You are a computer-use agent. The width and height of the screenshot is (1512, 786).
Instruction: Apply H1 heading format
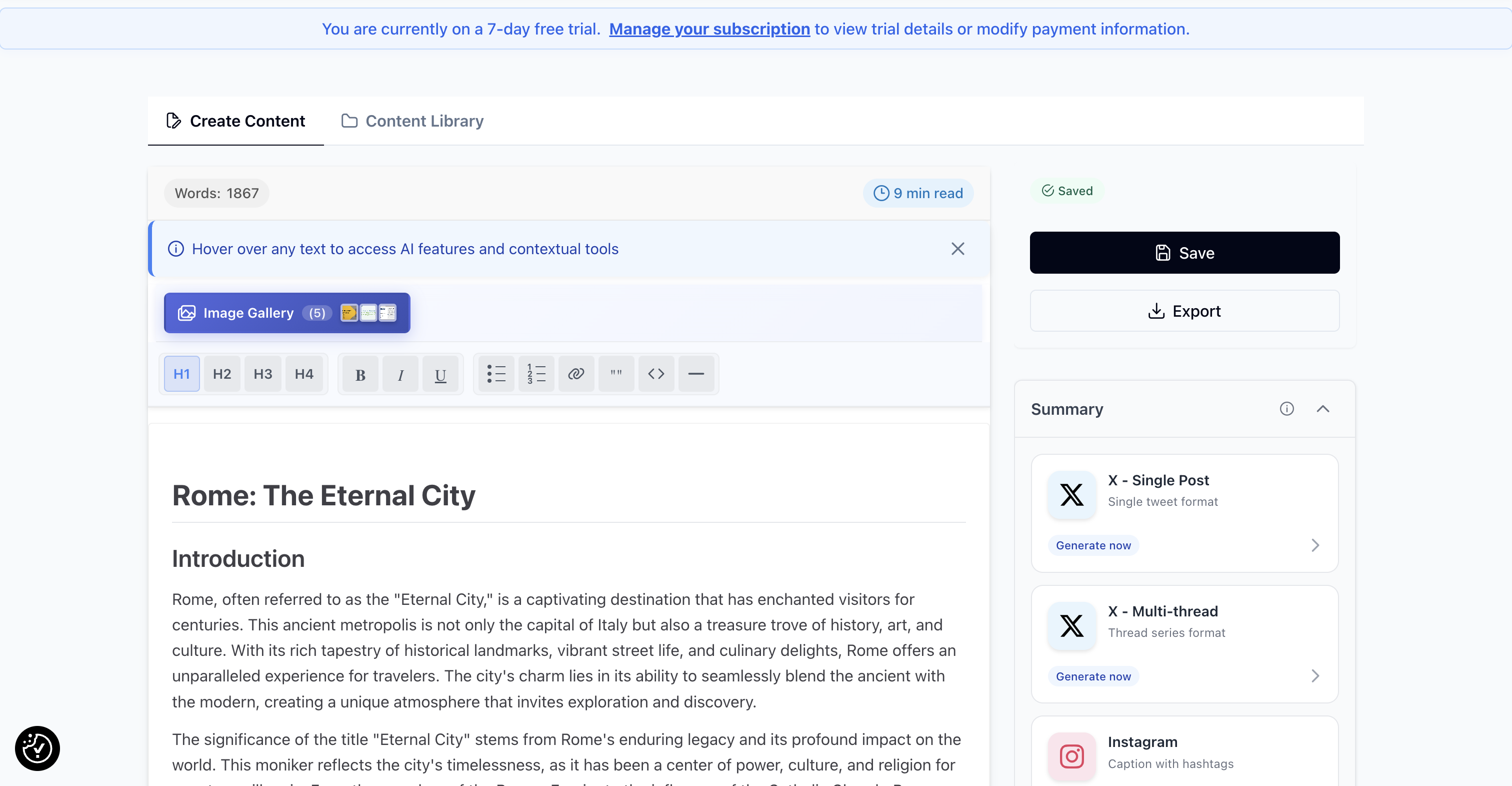tap(181, 374)
